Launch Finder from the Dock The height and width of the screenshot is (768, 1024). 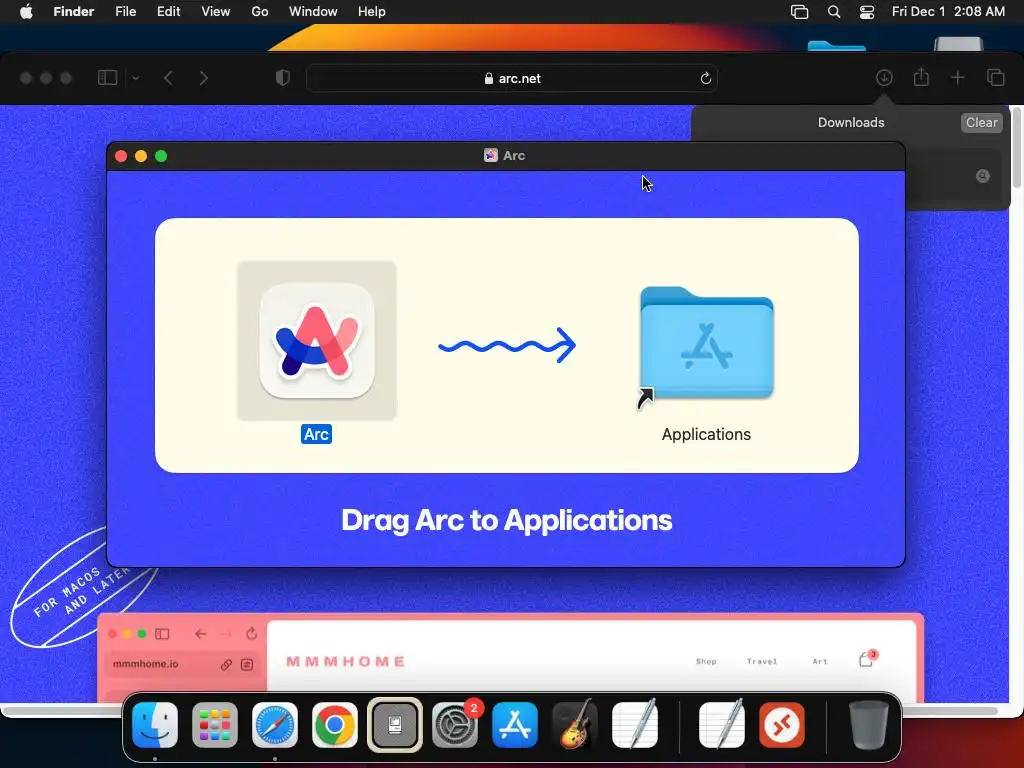(155, 725)
